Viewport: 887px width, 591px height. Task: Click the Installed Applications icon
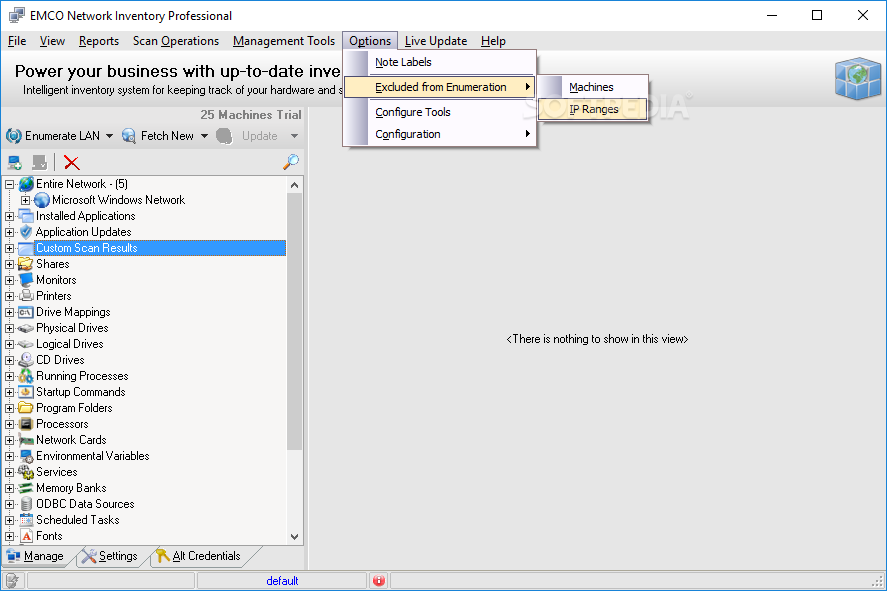pyautogui.click(x=26, y=215)
